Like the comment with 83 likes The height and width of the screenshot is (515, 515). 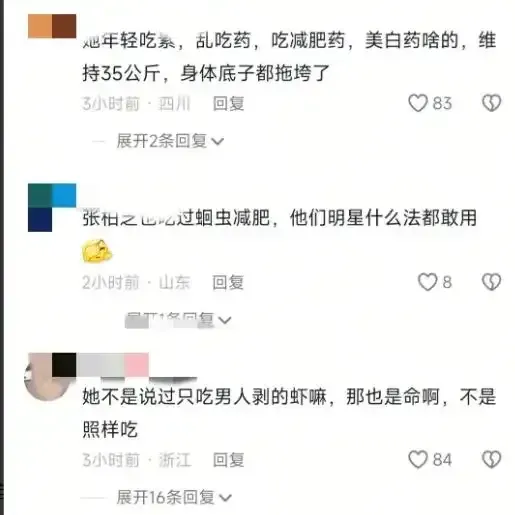[418, 103]
